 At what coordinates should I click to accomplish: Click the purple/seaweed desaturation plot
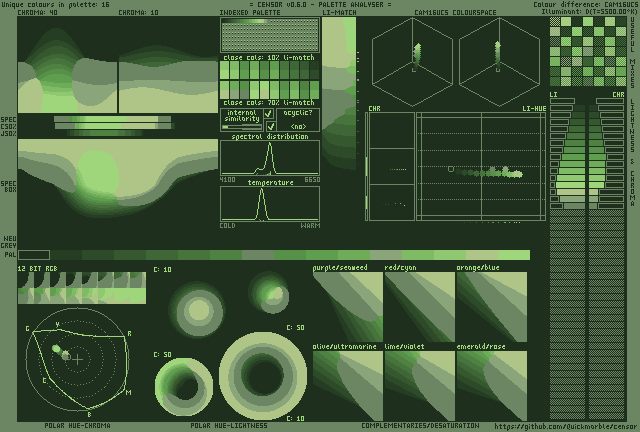tap(347, 306)
